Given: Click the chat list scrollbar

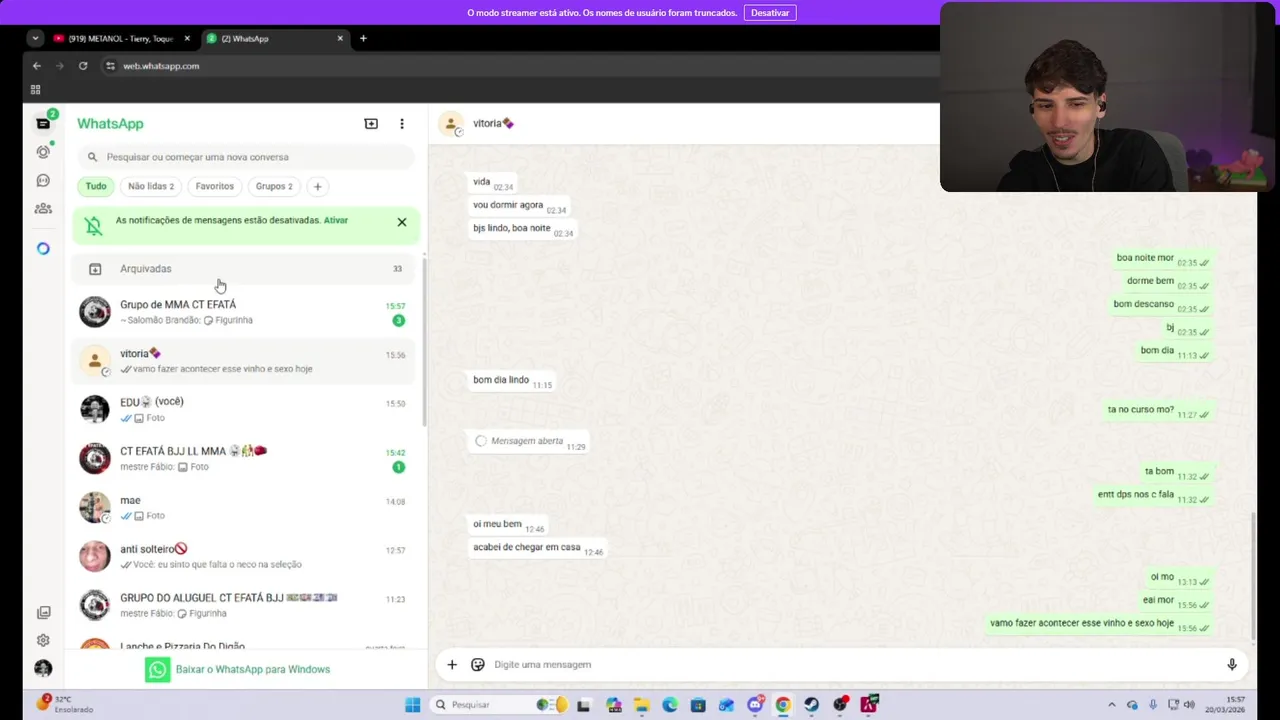Looking at the screenshot, I should click(x=425, y=340).
